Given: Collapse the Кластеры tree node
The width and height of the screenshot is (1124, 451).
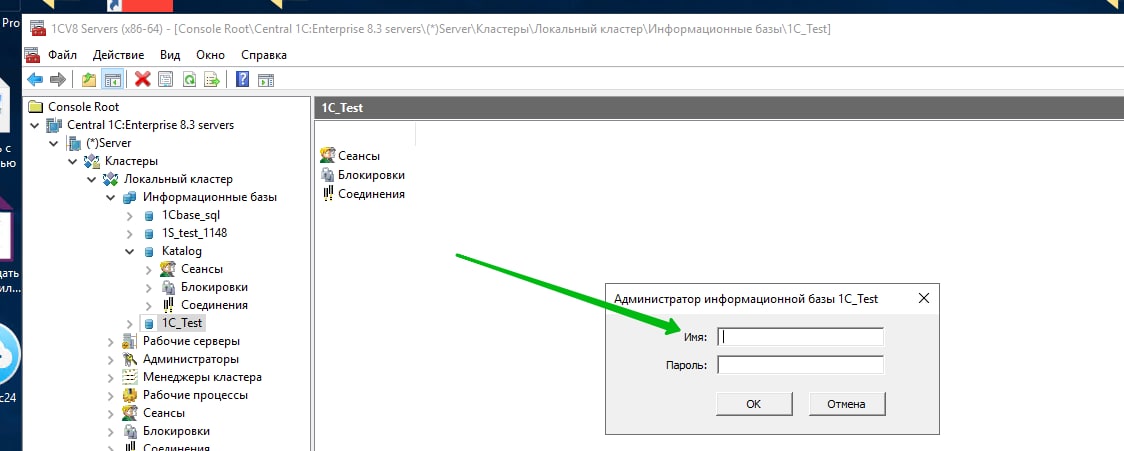Looking at the screenshot, I should point(72,161).
